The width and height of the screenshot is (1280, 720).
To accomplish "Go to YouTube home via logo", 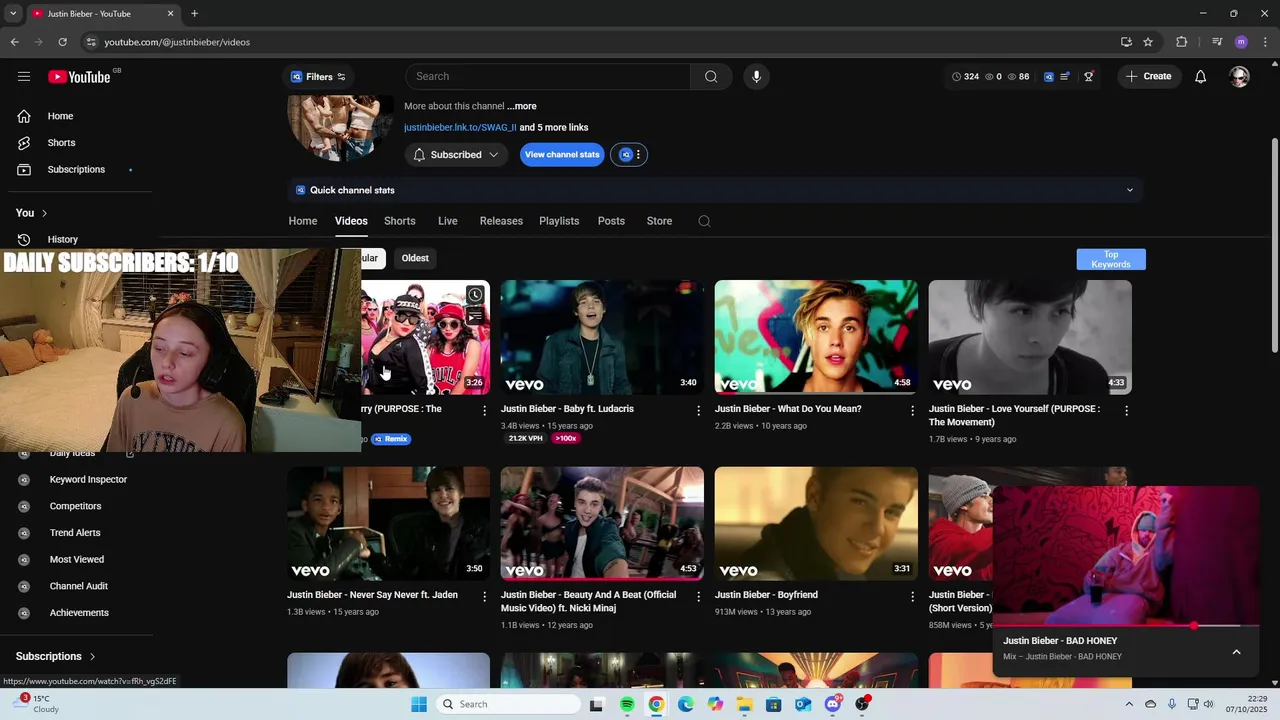I will click(79, 77).
